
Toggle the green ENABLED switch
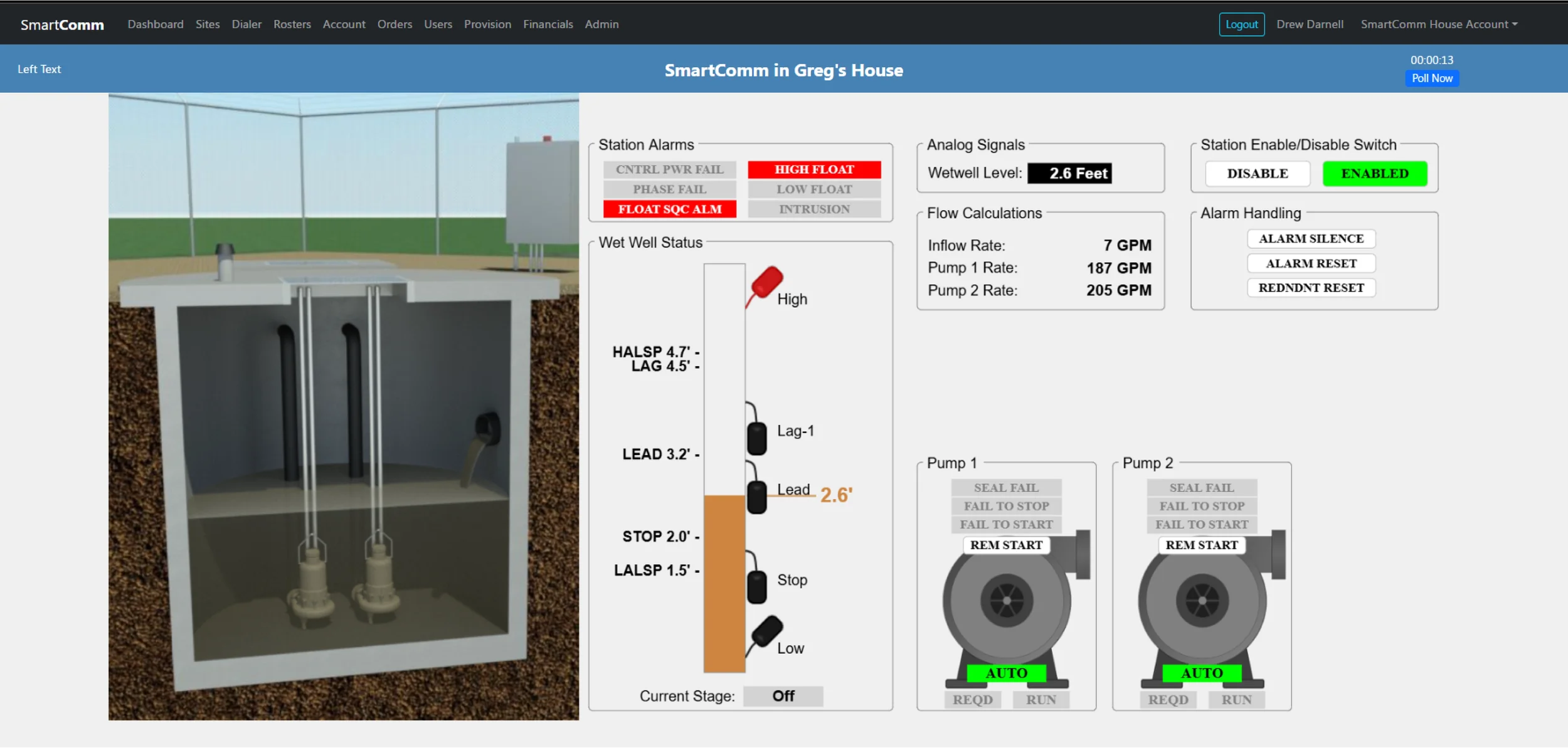tap(1374, 174)
